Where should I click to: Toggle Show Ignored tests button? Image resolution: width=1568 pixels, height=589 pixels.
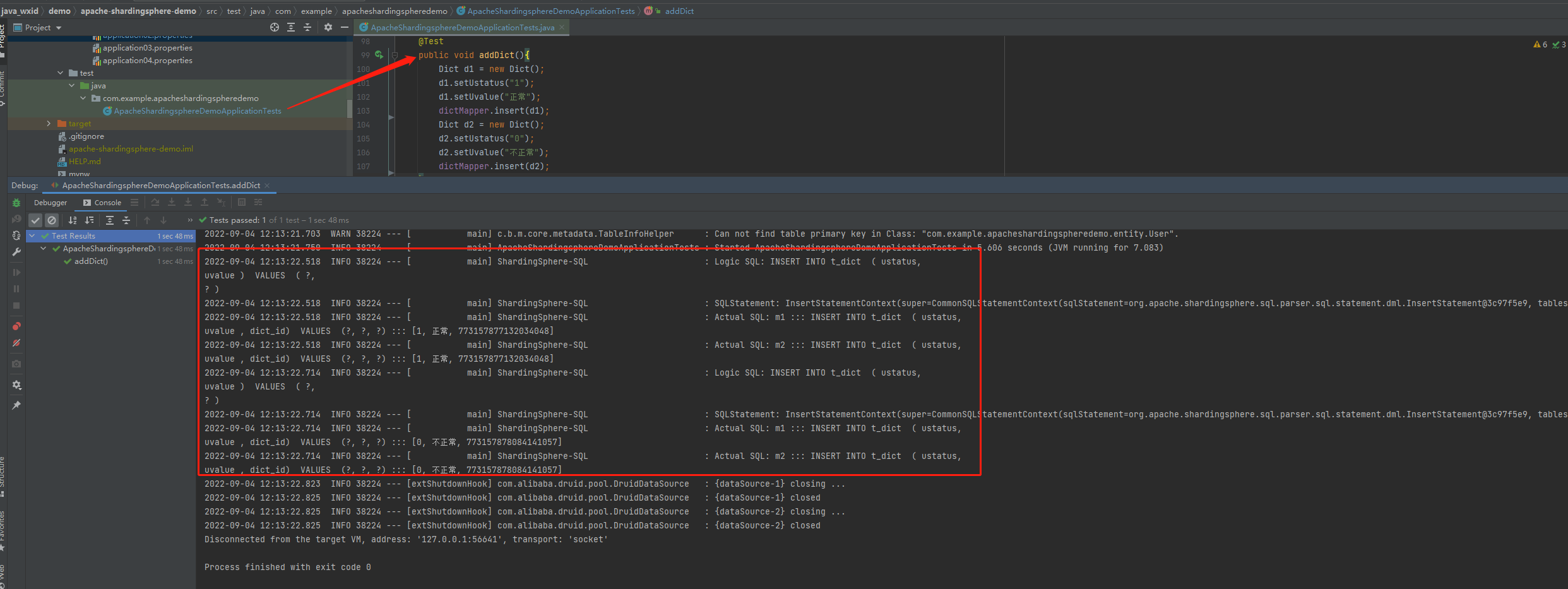click(52, 220)
